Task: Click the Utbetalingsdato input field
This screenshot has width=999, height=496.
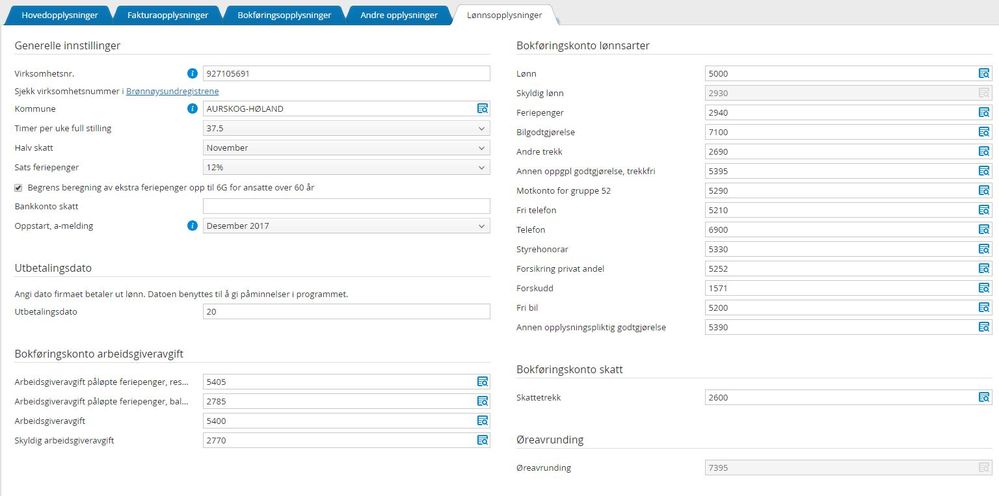Action: (347, 312)
